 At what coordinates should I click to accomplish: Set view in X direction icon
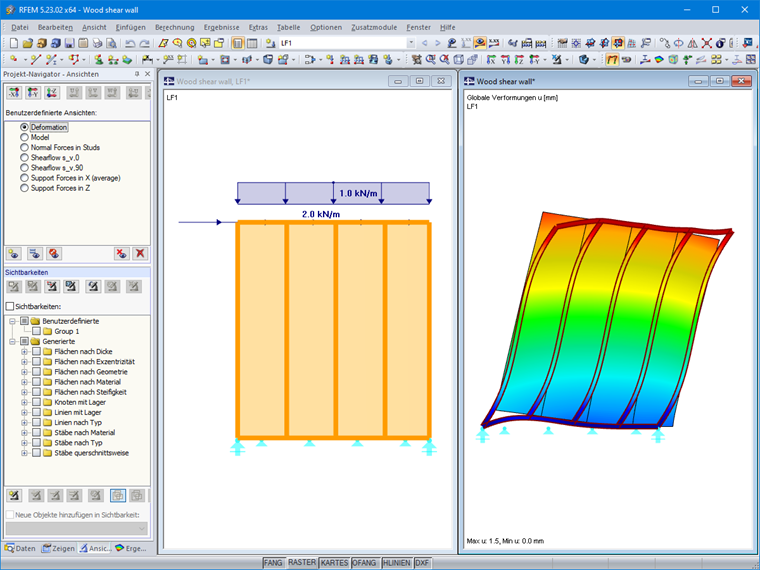click(x=491, y=60)
